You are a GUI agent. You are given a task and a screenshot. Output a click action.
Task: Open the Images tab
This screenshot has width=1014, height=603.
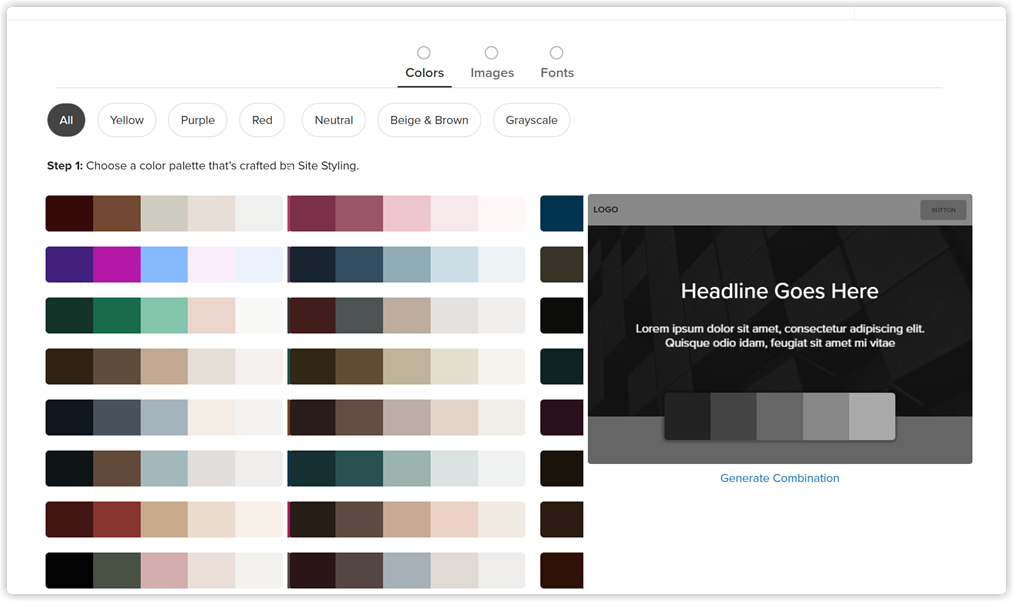[x=492, y=72]
